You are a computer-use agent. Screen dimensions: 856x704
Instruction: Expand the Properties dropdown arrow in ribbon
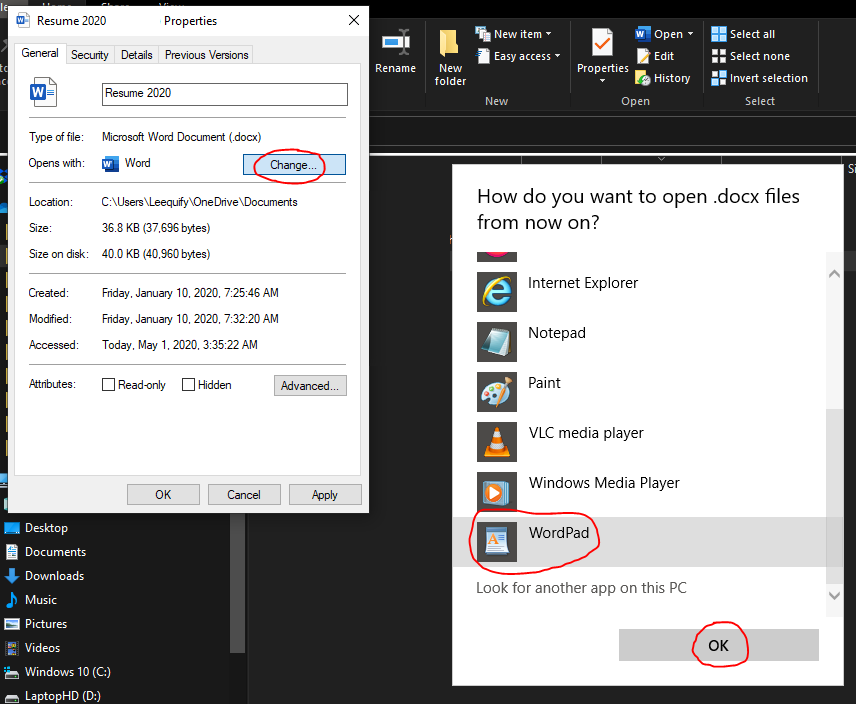[602, 81]
